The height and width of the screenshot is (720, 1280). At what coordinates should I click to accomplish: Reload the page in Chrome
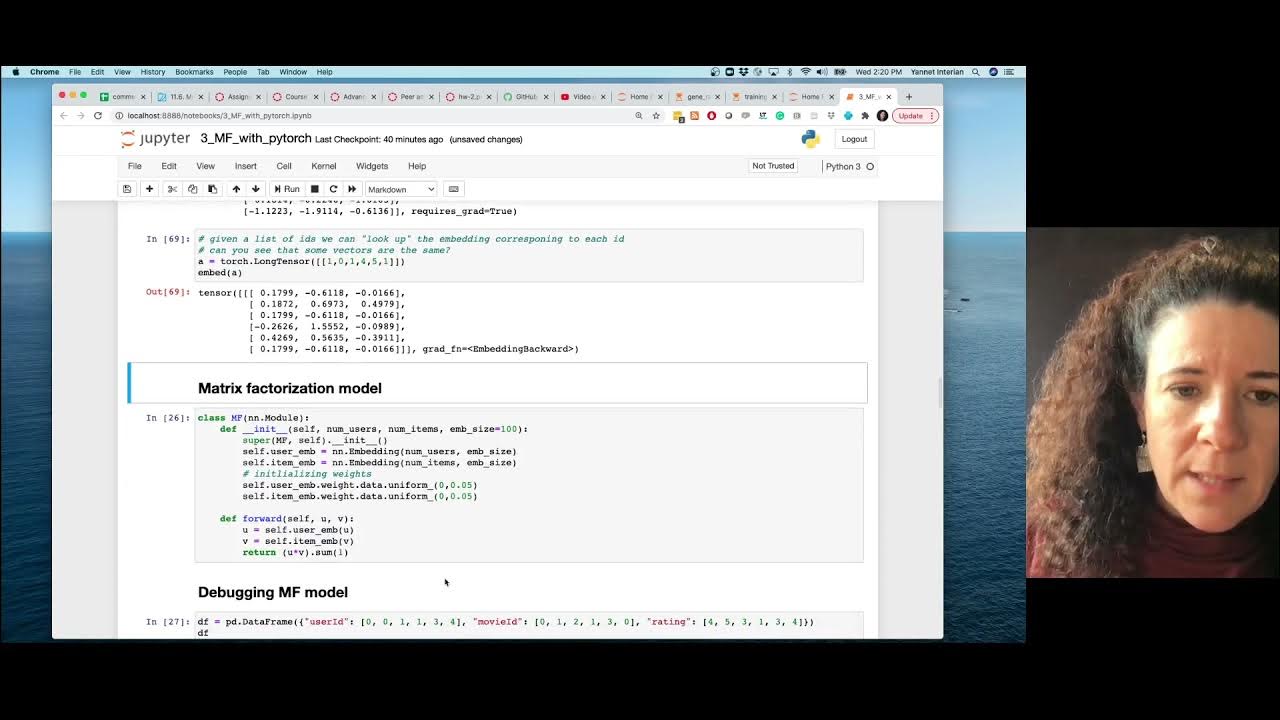coord(98,116)
